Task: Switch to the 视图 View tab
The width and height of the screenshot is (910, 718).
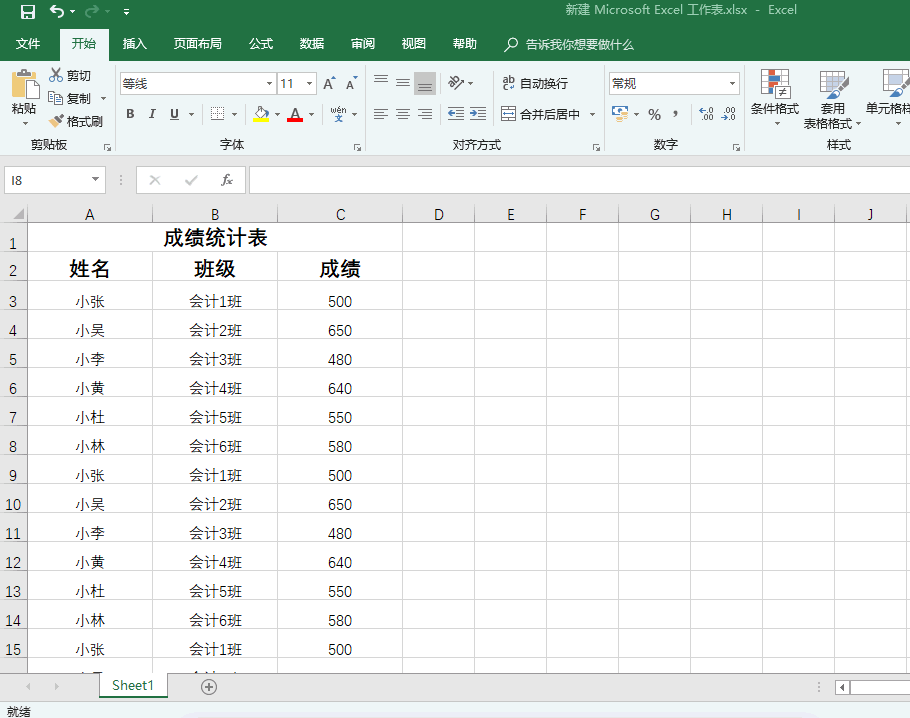Action: click(x=414, y=44)
